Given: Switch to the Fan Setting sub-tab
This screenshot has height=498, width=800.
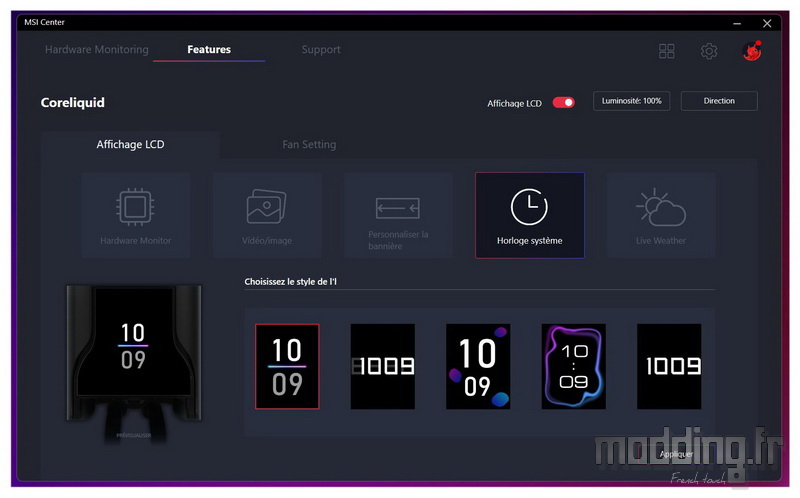Looking at the screenshot, I should 309,144.
